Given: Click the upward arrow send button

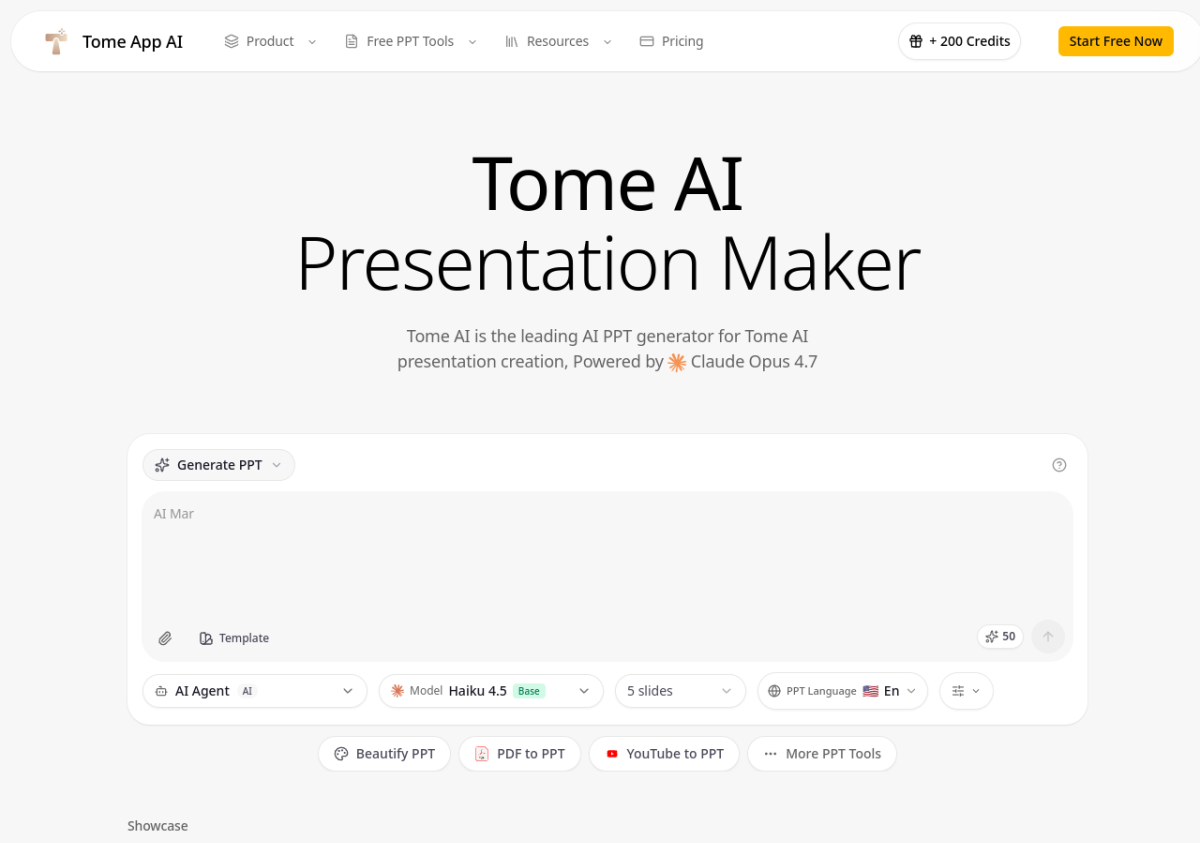Looking at the screenshot, I should click(x=1048, y=636).
